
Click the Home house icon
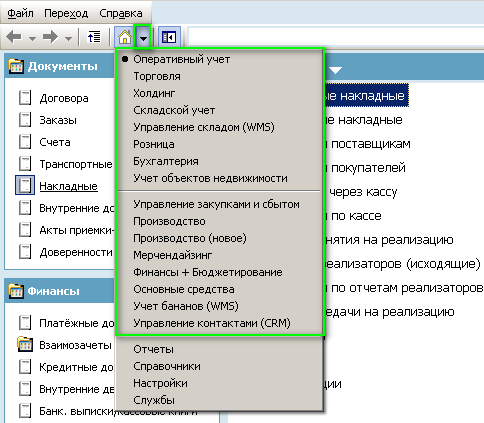click(x=124, y=37)
